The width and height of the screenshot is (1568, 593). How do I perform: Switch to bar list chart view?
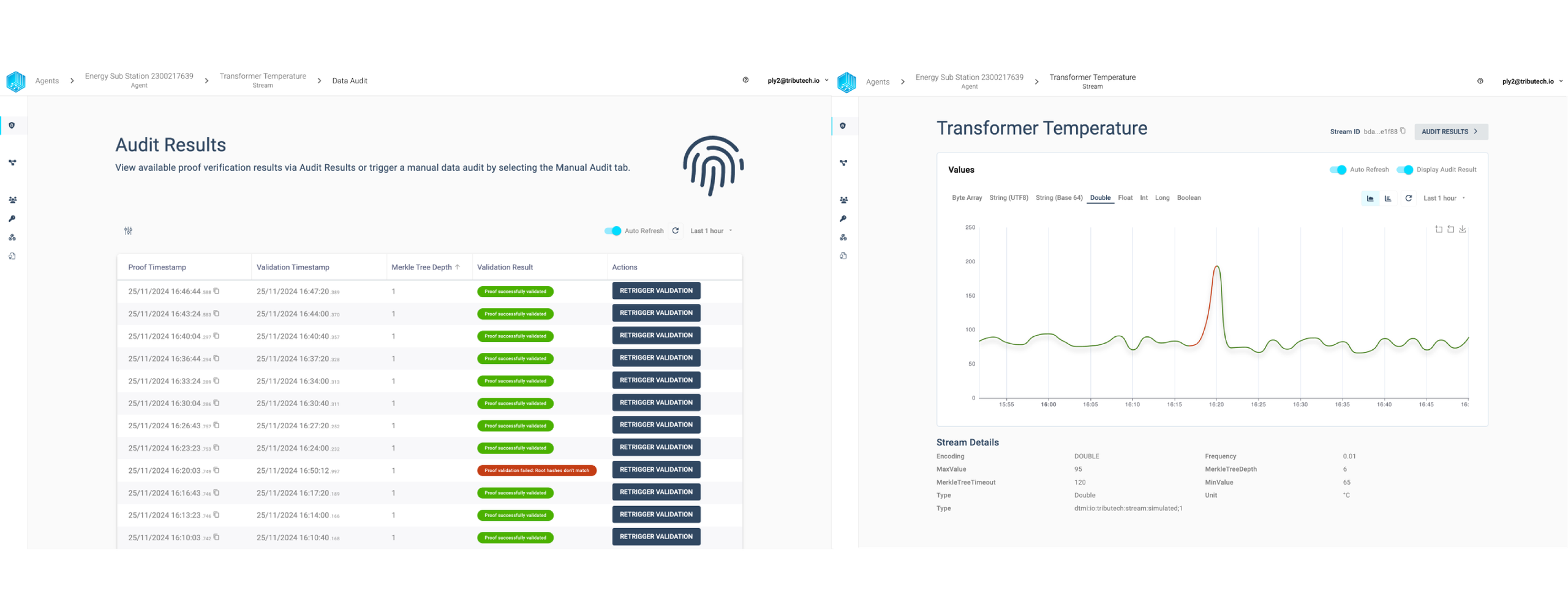[x=1388, y=198]
